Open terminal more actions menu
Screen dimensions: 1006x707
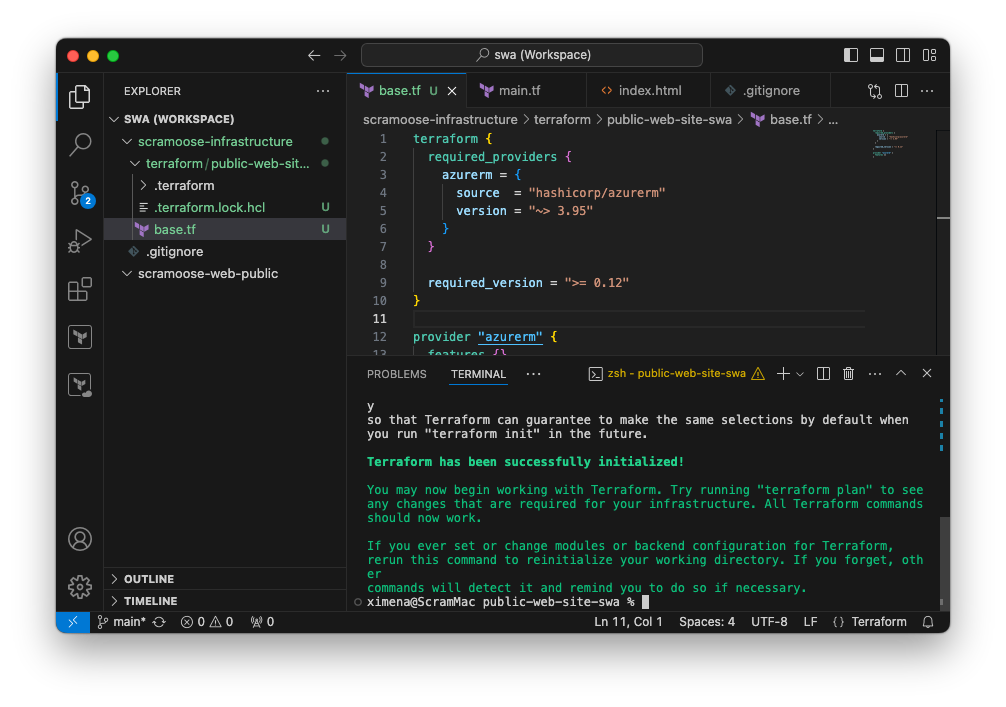pos(874,373)
